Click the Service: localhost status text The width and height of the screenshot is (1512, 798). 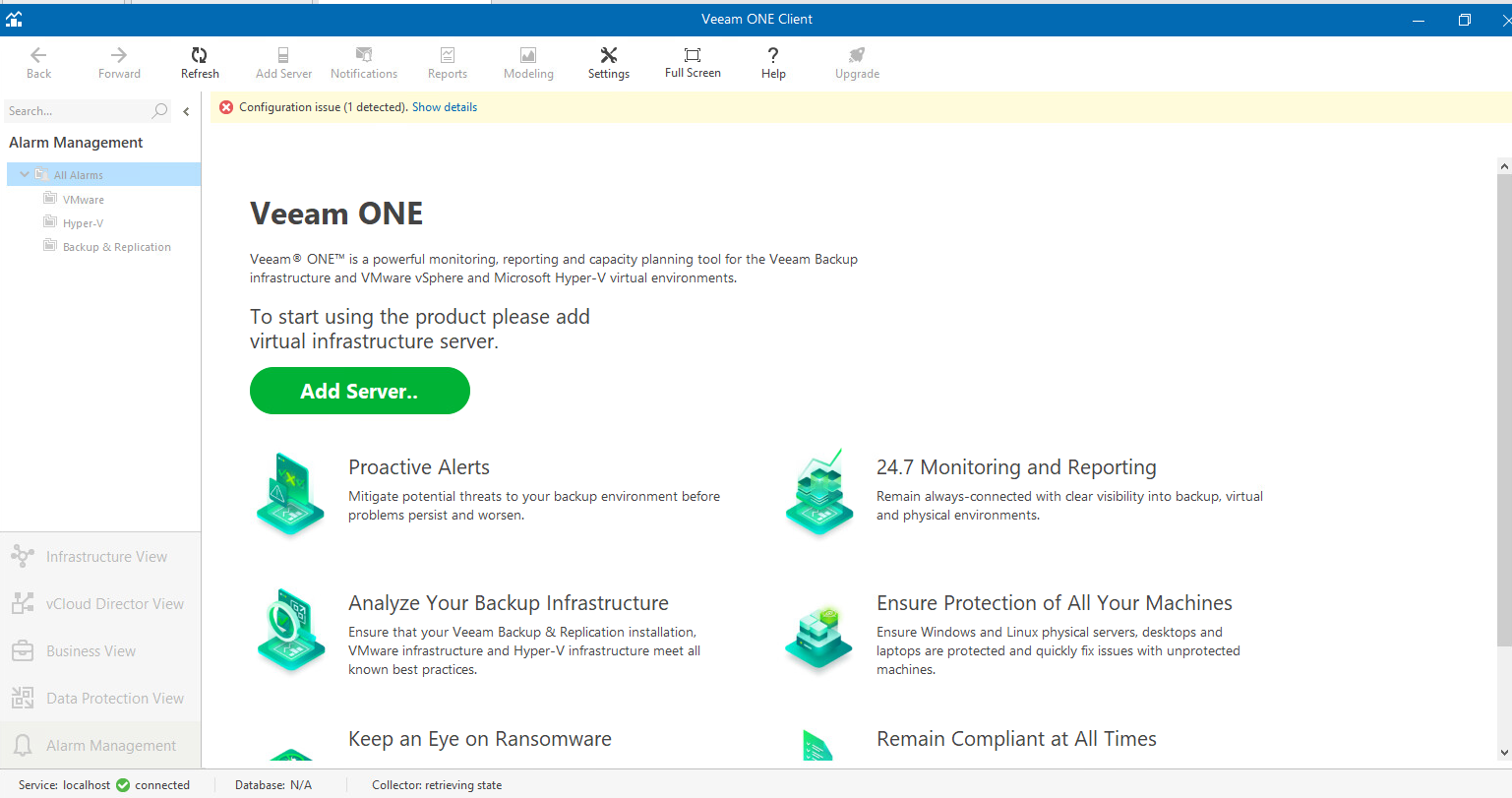click(65, 785)
